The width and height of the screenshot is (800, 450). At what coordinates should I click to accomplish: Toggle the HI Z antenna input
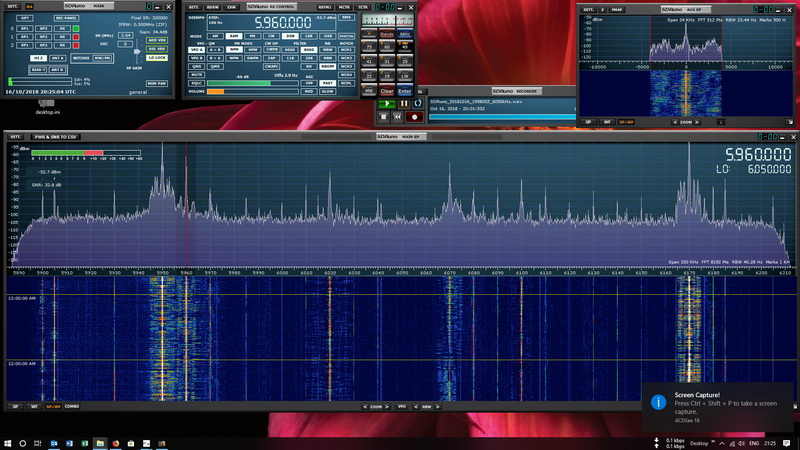pos(38,58)
